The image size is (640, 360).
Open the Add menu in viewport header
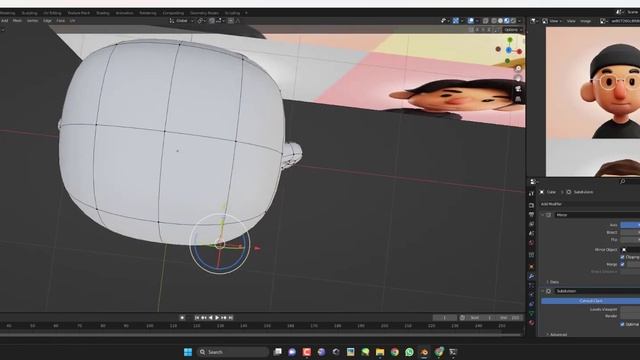pos(4,20)
